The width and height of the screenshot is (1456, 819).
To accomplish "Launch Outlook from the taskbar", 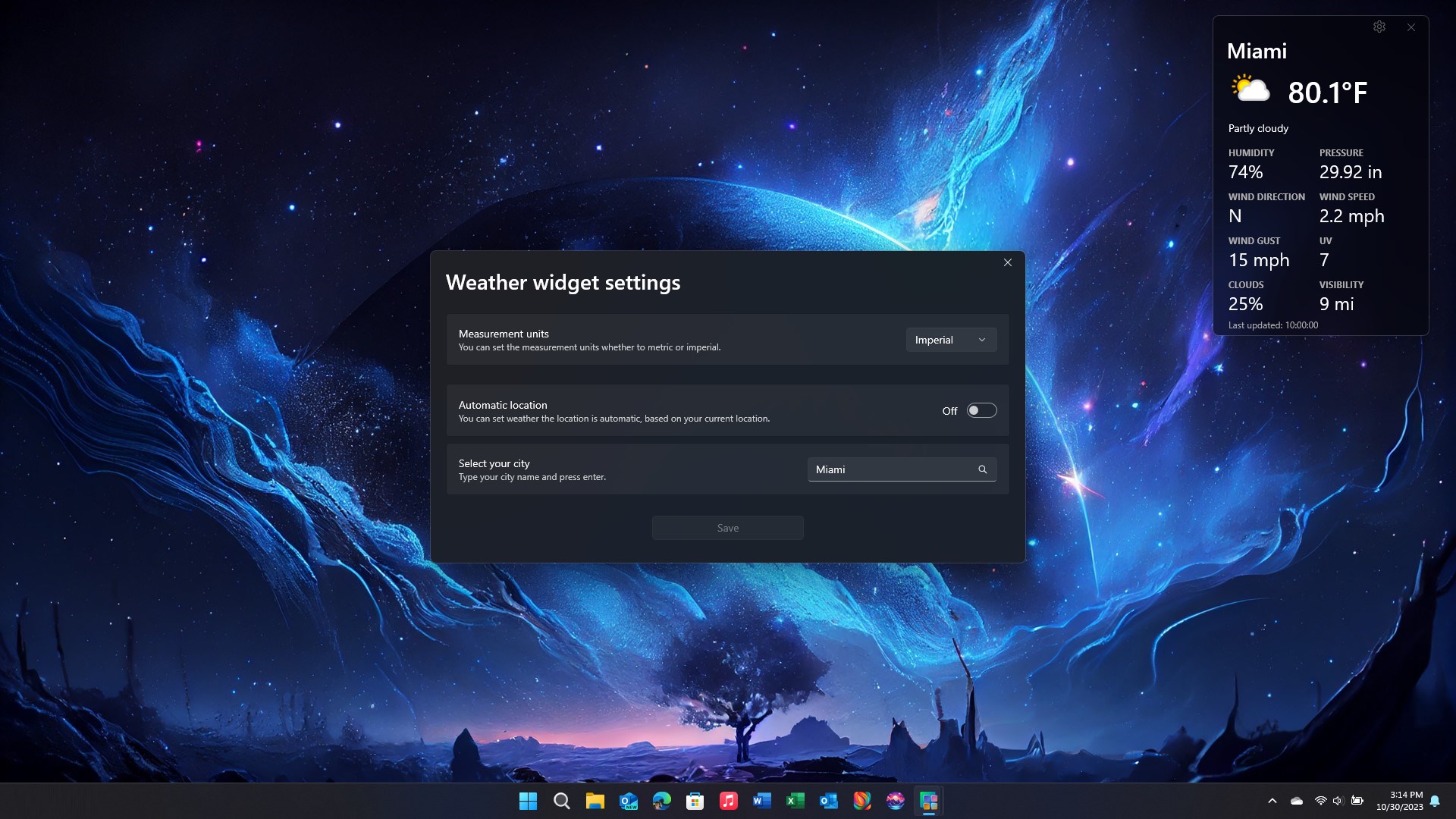I will point(829,801).
